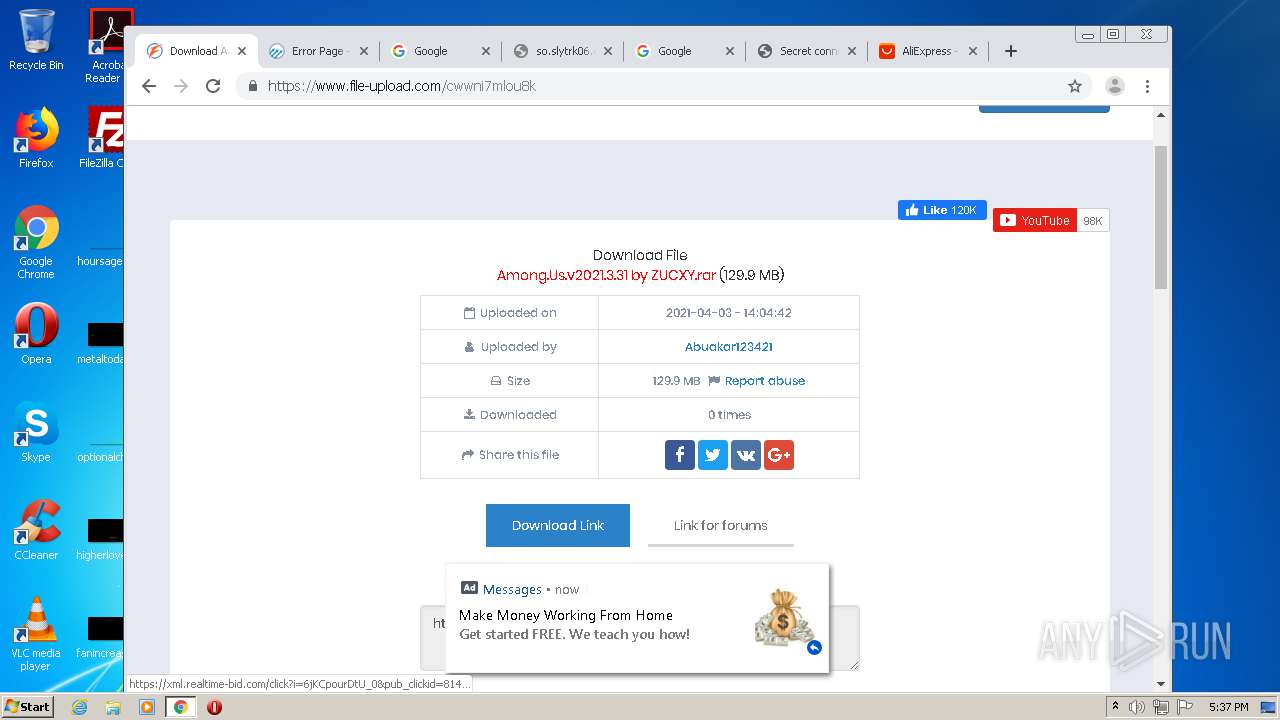Share the file on Google Plus
Screen dimensions: 1280x720
coord(779,455)
